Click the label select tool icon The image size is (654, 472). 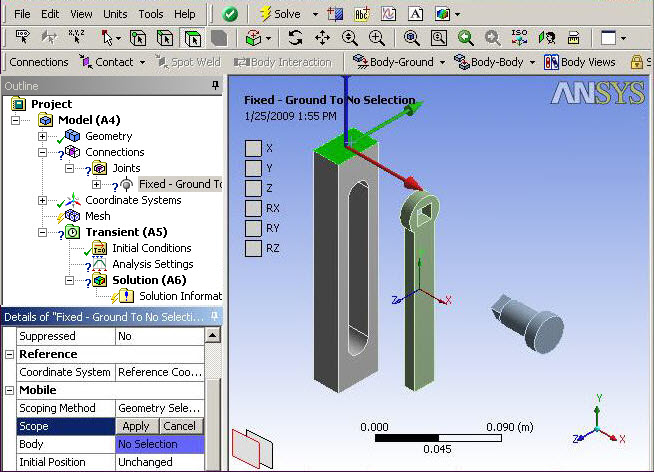(x=23, y=37)
